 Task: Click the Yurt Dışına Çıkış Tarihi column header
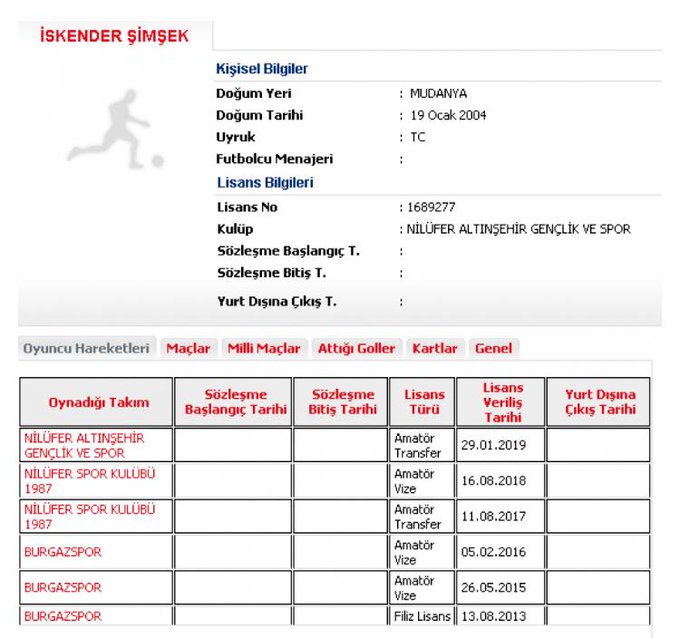coord(599,402)
